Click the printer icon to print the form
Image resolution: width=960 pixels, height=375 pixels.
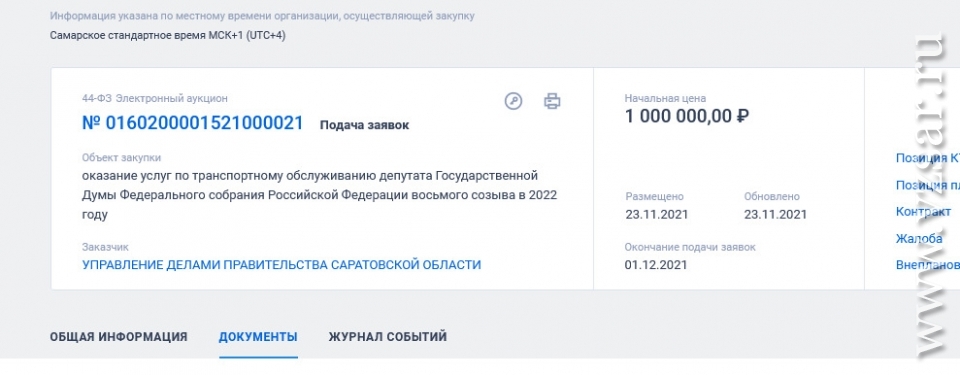552,100
